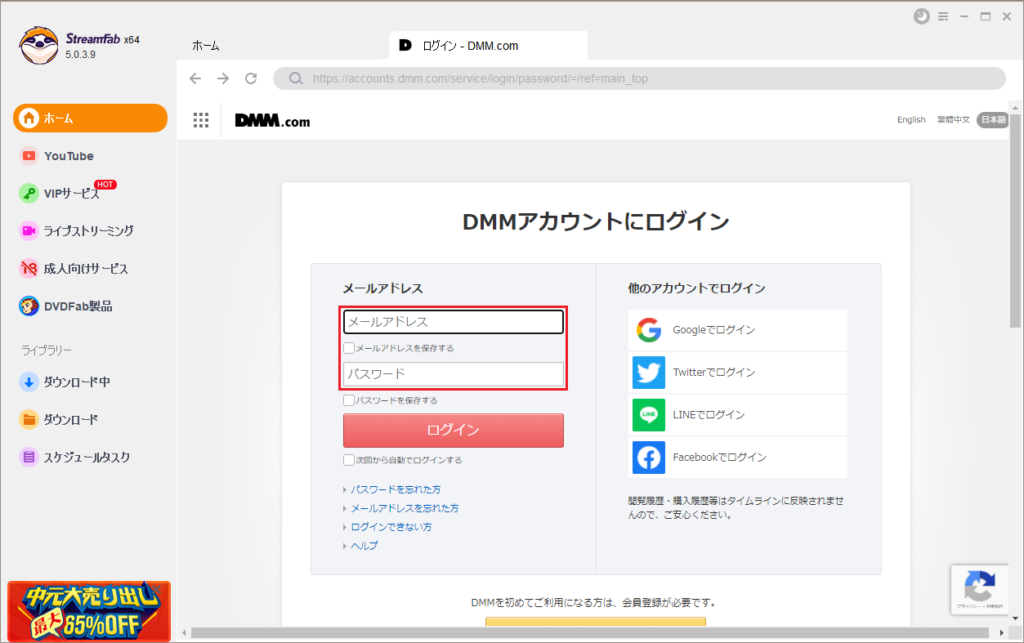Open the adult services (成人向けサービス) entry

coord(74,268)
